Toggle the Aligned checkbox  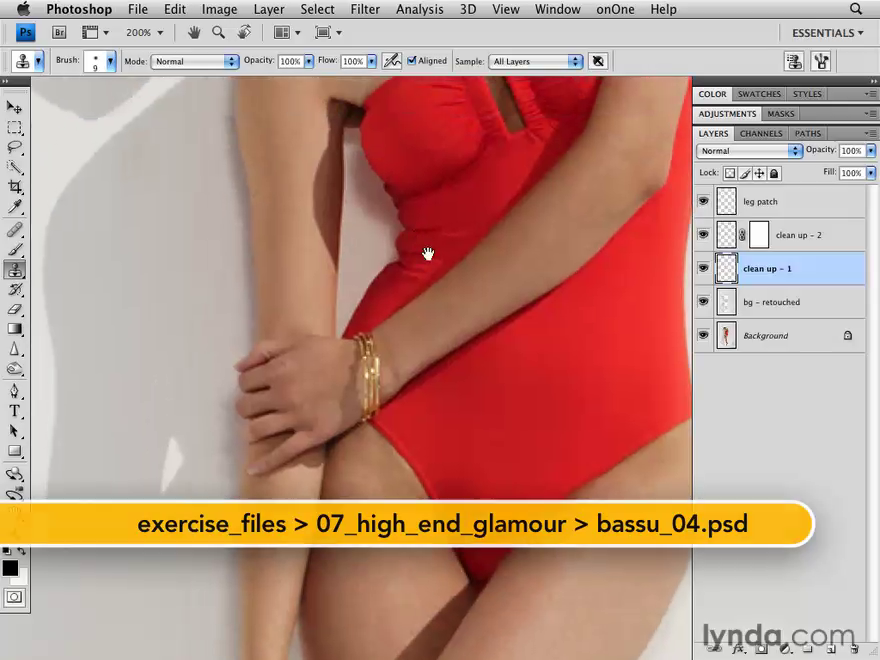[412, 61]
